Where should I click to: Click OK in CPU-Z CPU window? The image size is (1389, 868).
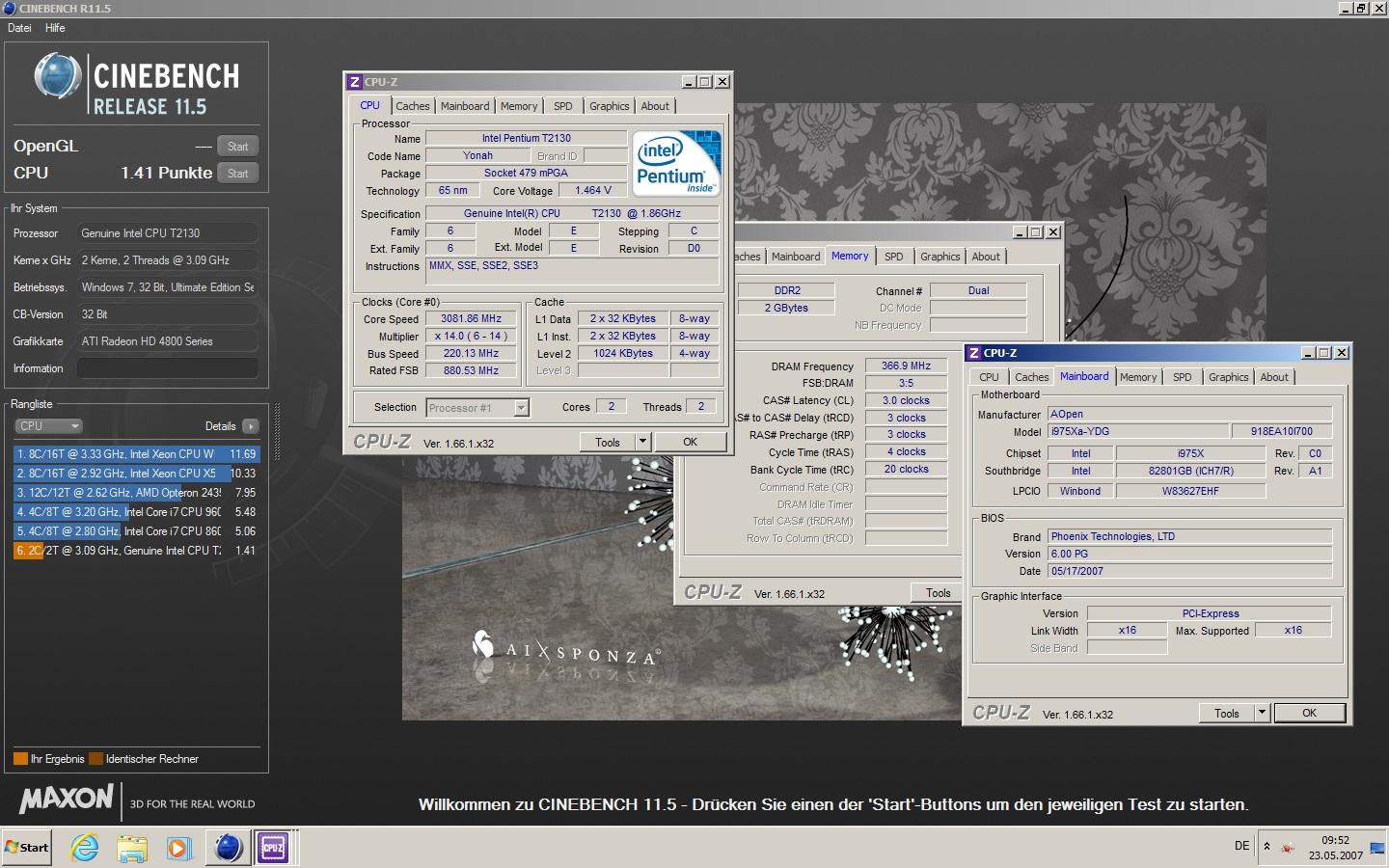[x=690, y=442]
